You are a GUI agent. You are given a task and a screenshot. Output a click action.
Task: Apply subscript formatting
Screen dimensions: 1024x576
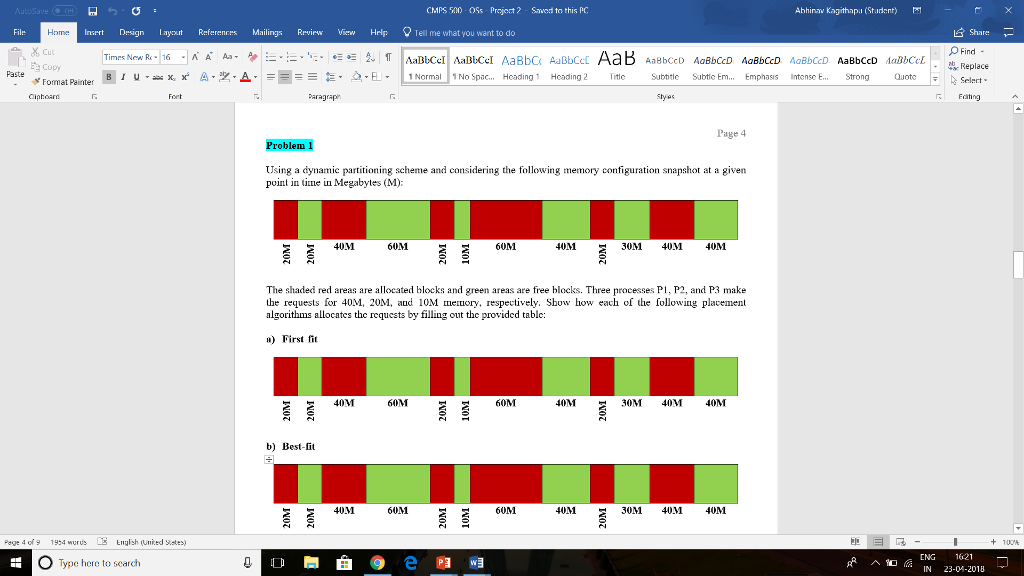click(x=172, y=76)
